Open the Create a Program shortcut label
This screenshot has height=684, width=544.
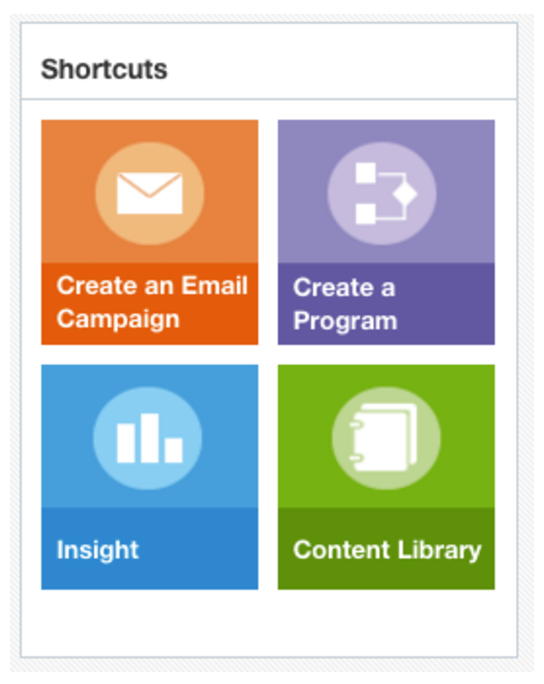pyautogui.click(x=345, y=304)
